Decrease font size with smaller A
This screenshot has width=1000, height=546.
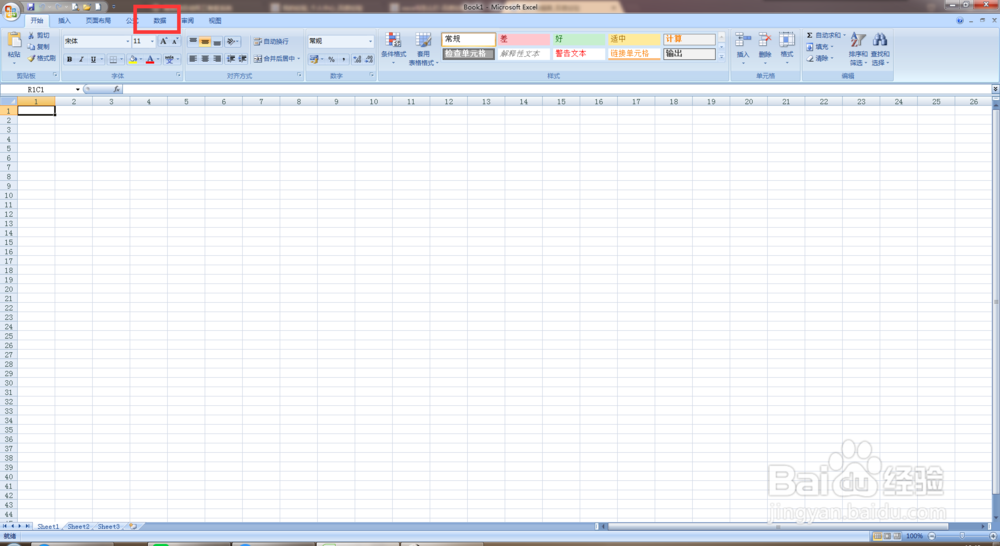[175, 41]
